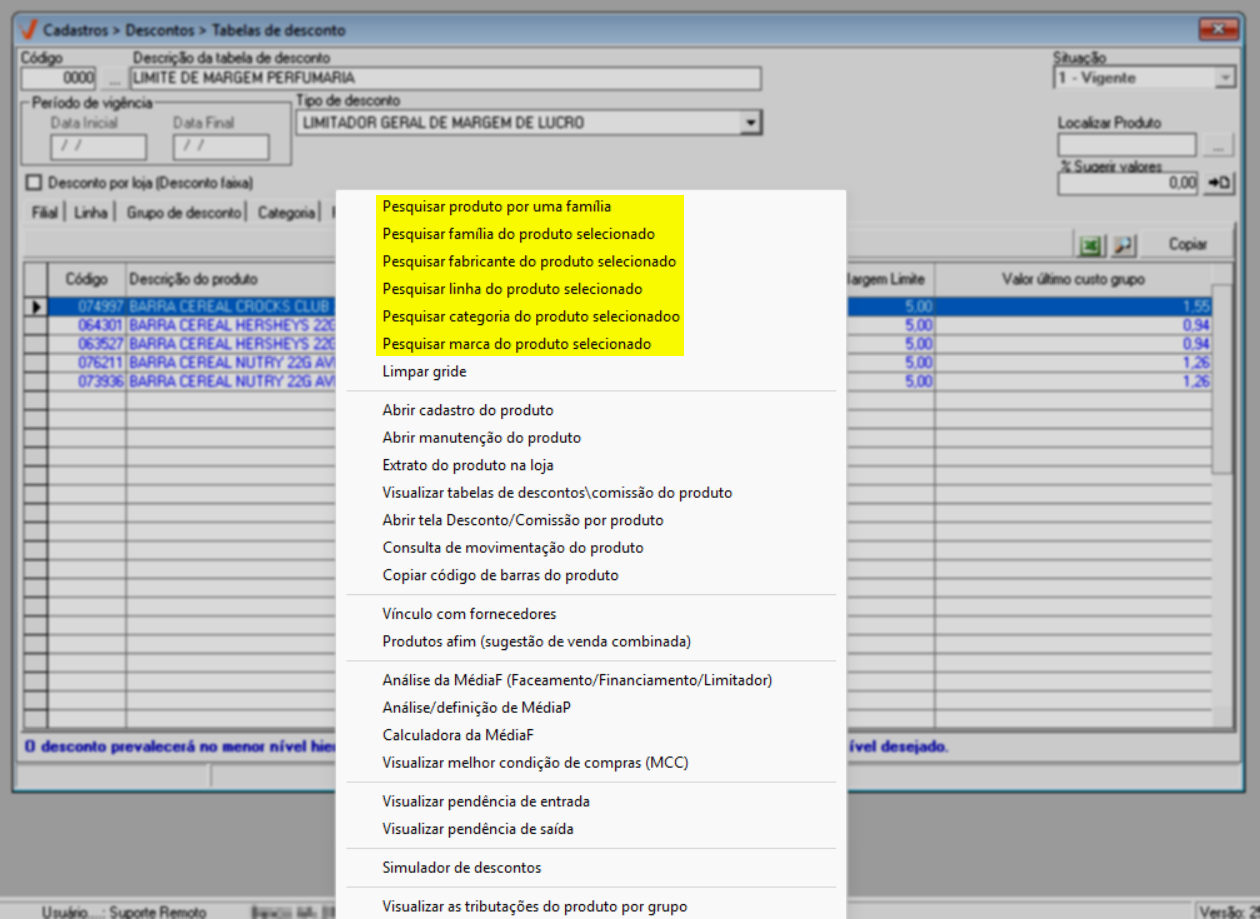Open 'Simulador de descontos' from context menu
Screen dimensions: 1260x919
tap(461, 867)
